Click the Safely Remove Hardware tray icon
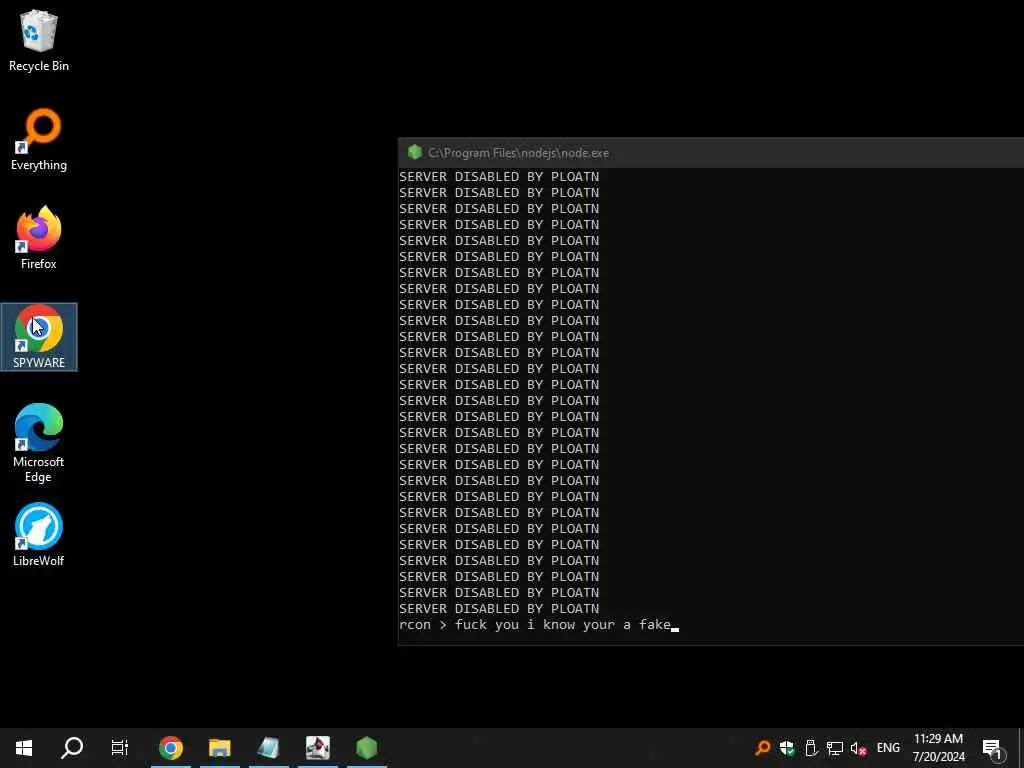The width and height of the screenshot is (1024, 768). [810, 748]
